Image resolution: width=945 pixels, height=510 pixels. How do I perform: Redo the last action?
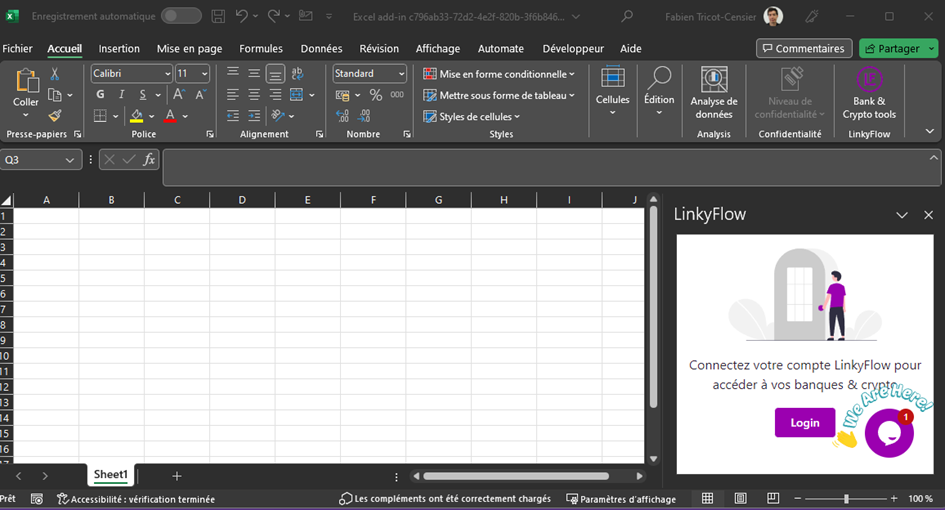coord(274,16)
